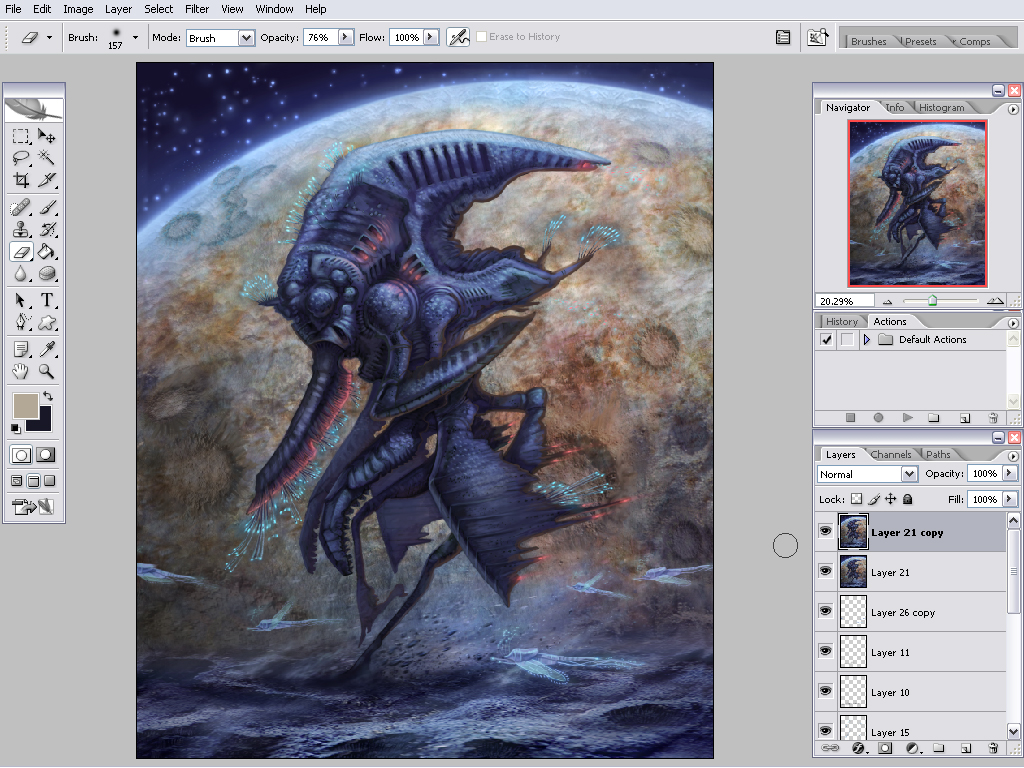Select the Type tool
This screenshot has height=768, width=1024.
click(46, 300)
